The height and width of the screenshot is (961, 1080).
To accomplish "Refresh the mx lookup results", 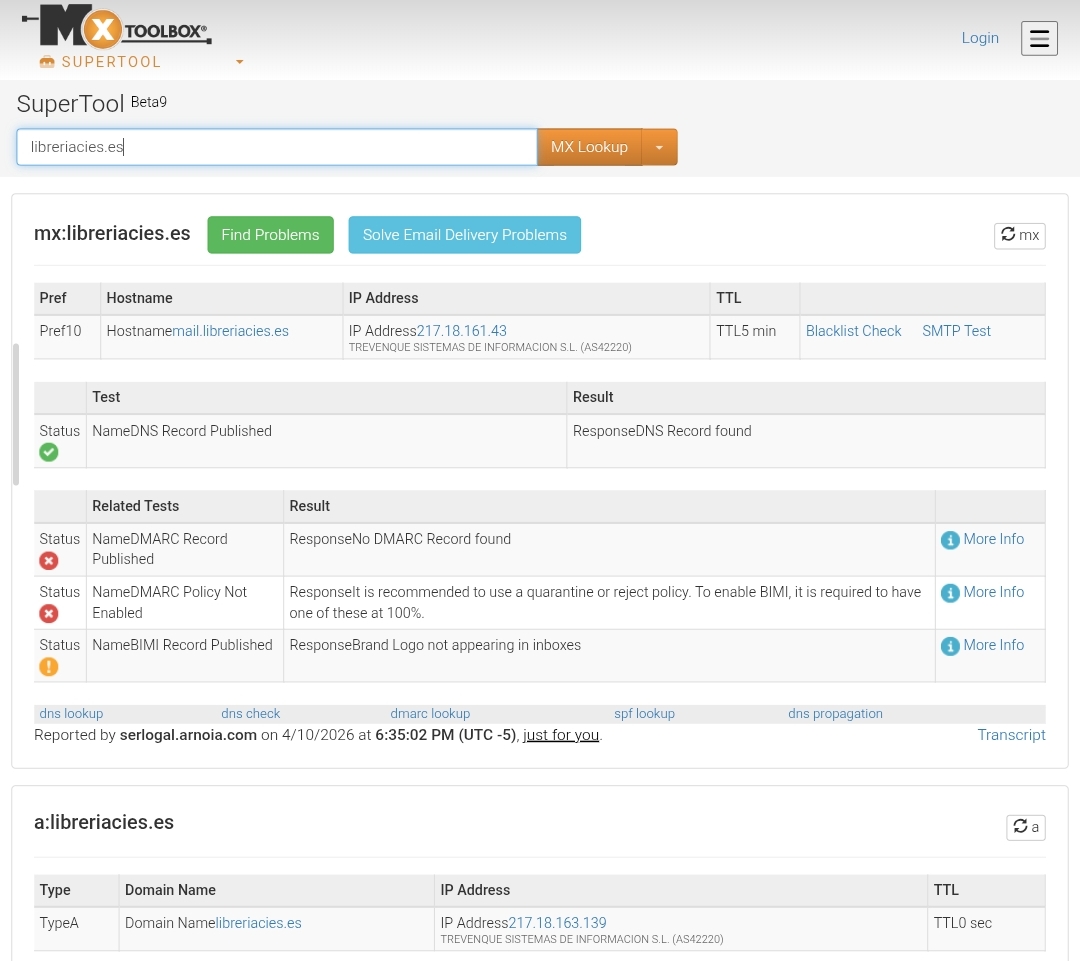I will click(x=1018, y=235).
